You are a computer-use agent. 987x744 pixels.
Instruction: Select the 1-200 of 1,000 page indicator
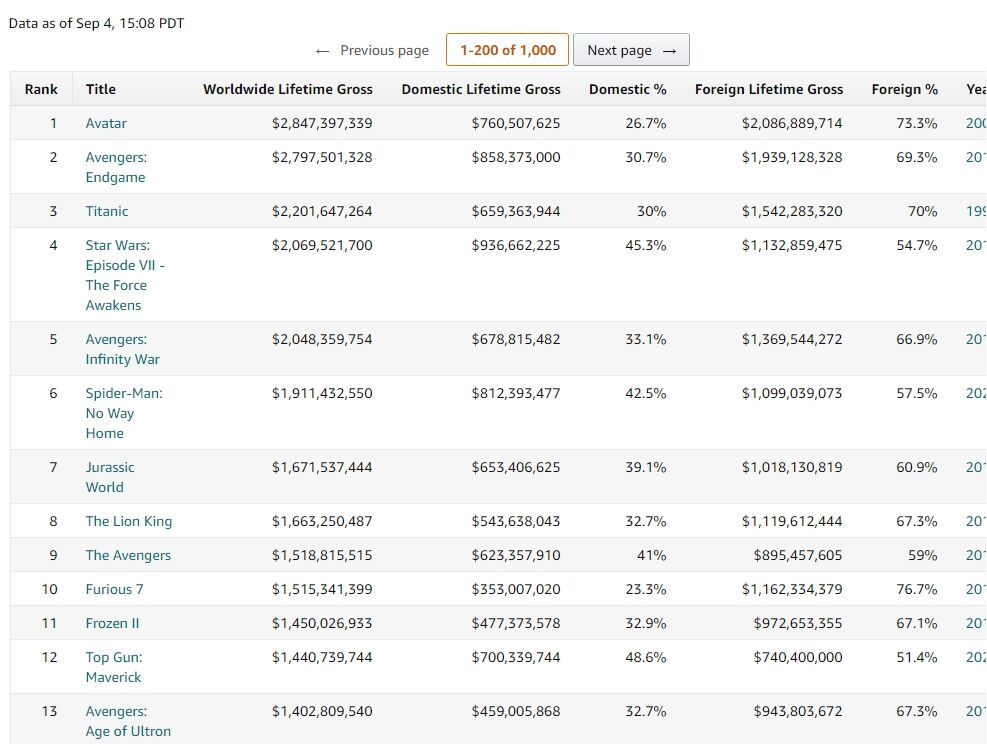(507, 50)
